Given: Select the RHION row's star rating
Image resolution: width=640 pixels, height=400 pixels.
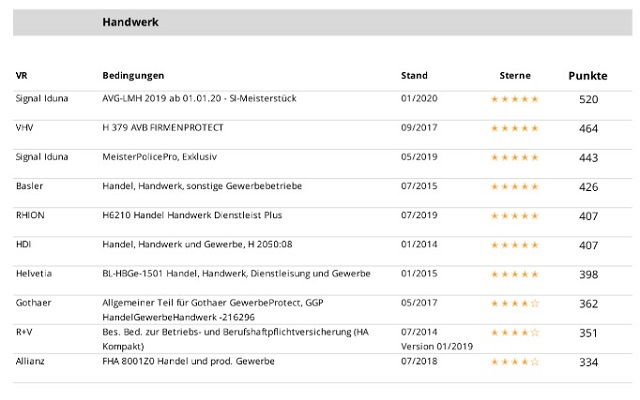Looking at the screenshot, I should 514,216.
